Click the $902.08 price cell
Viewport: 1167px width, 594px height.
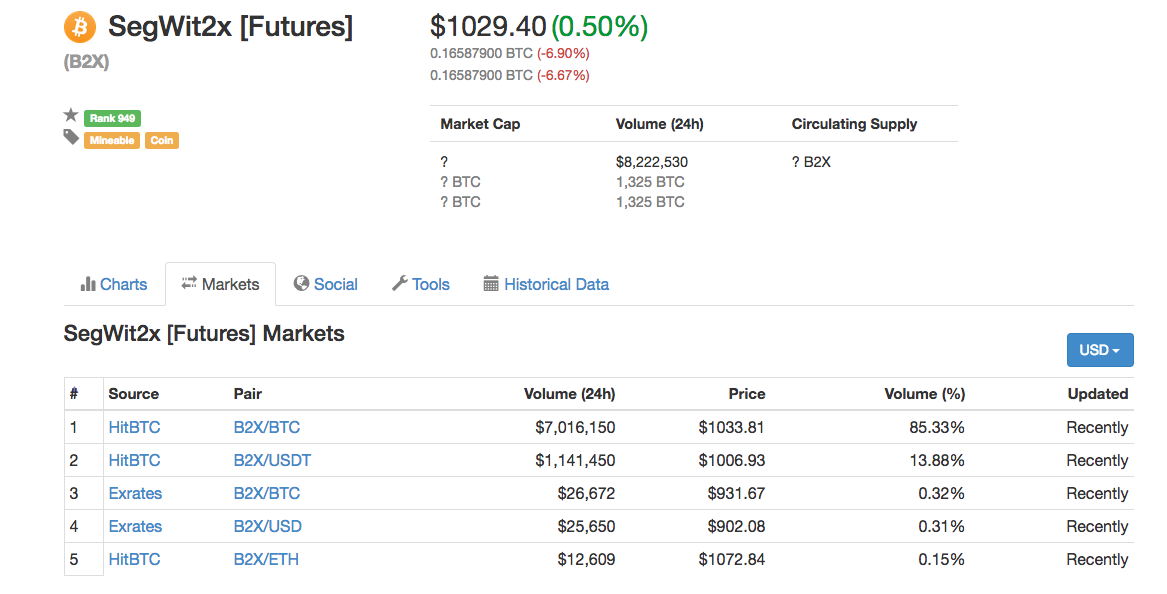[x=736, y=526]
